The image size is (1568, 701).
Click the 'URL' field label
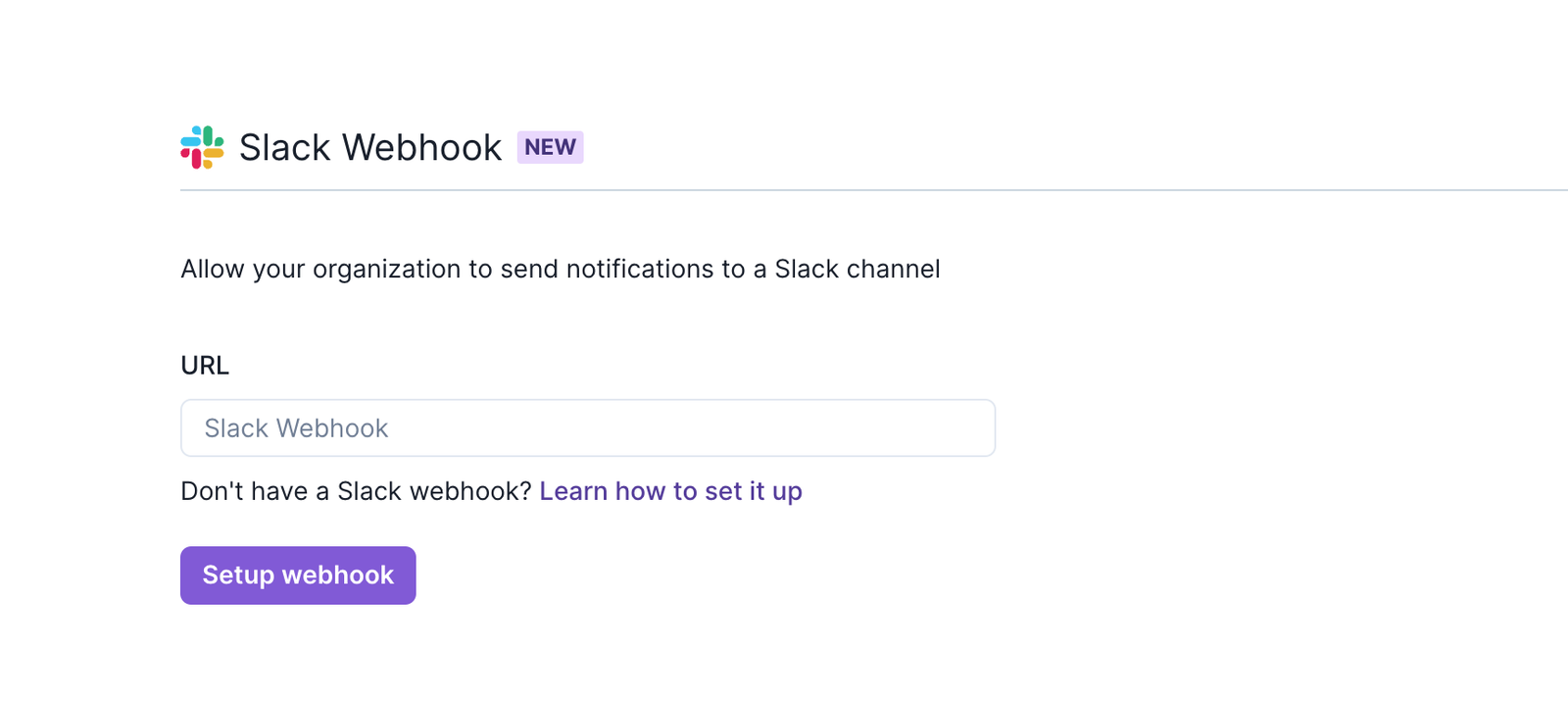[x=205, y=366]
